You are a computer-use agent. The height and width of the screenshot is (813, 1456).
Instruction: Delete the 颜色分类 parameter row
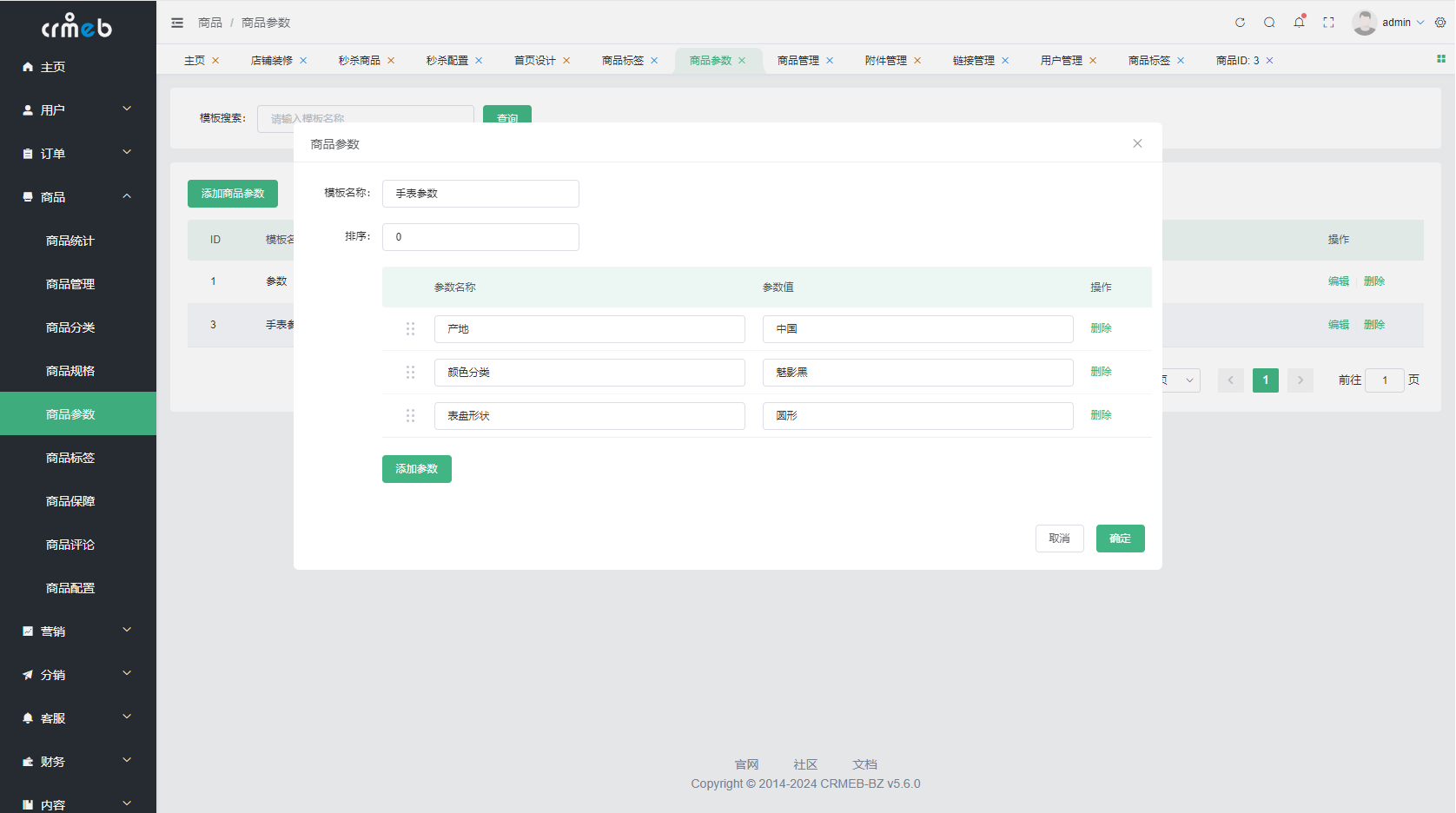(1102, 372)
